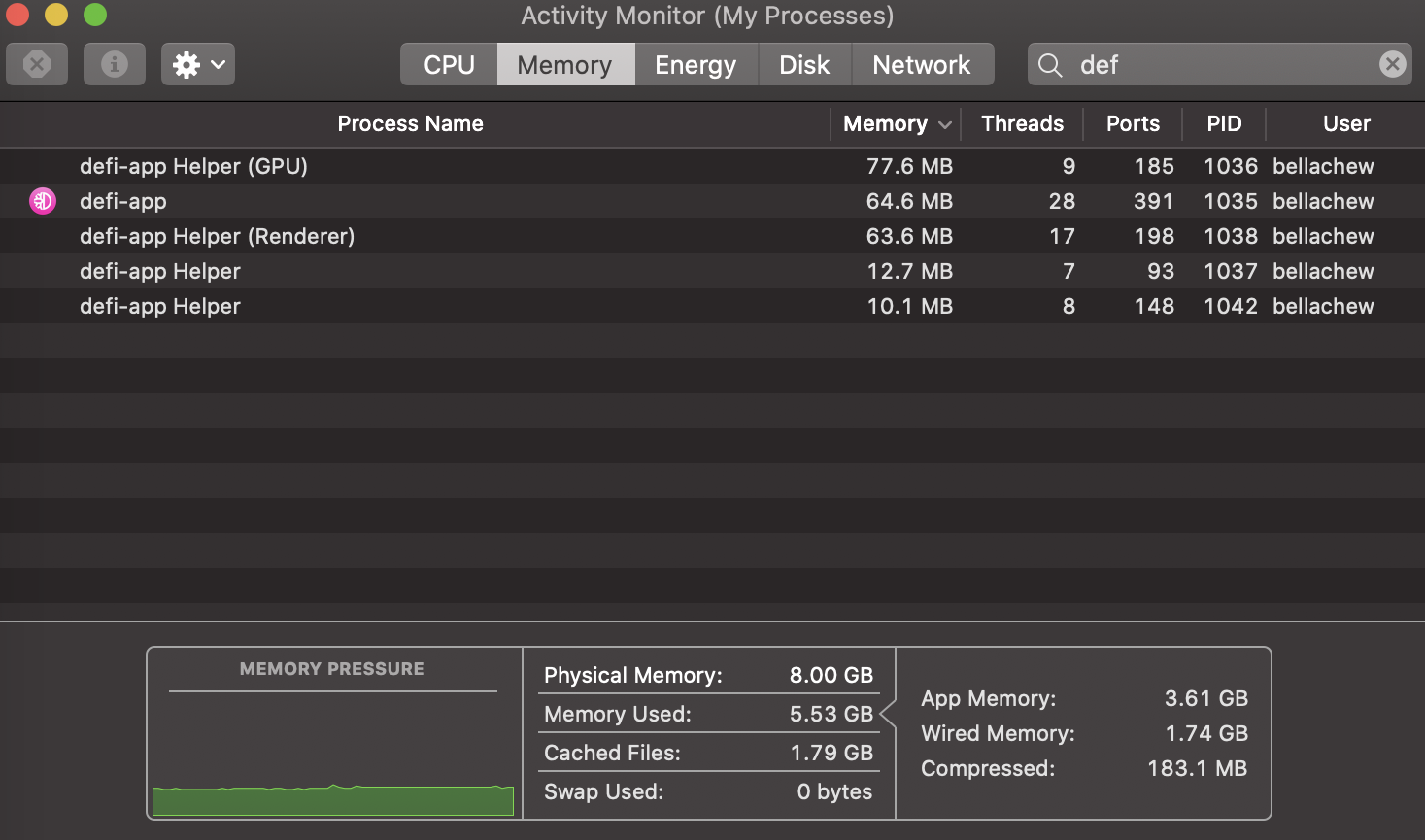
Task: Select the defi-app process row
Action: pos(712,201)
